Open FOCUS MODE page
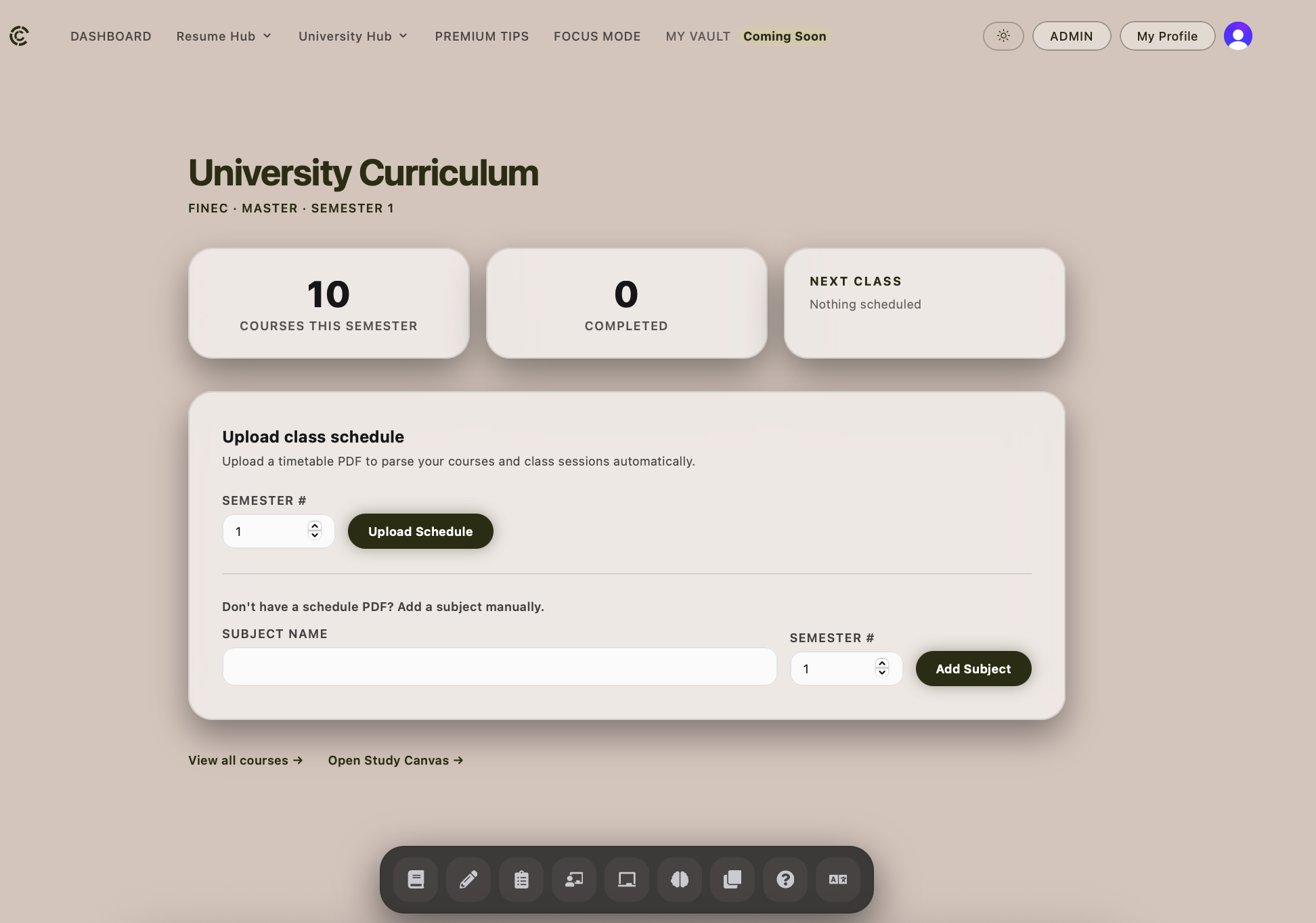Viewport: 1316px width, 923px height. click(597, 37)
